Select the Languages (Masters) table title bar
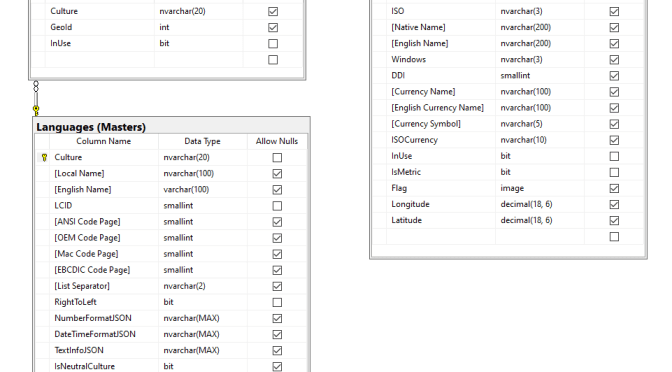This screenshot has width=672, height=372. (171, 127)
